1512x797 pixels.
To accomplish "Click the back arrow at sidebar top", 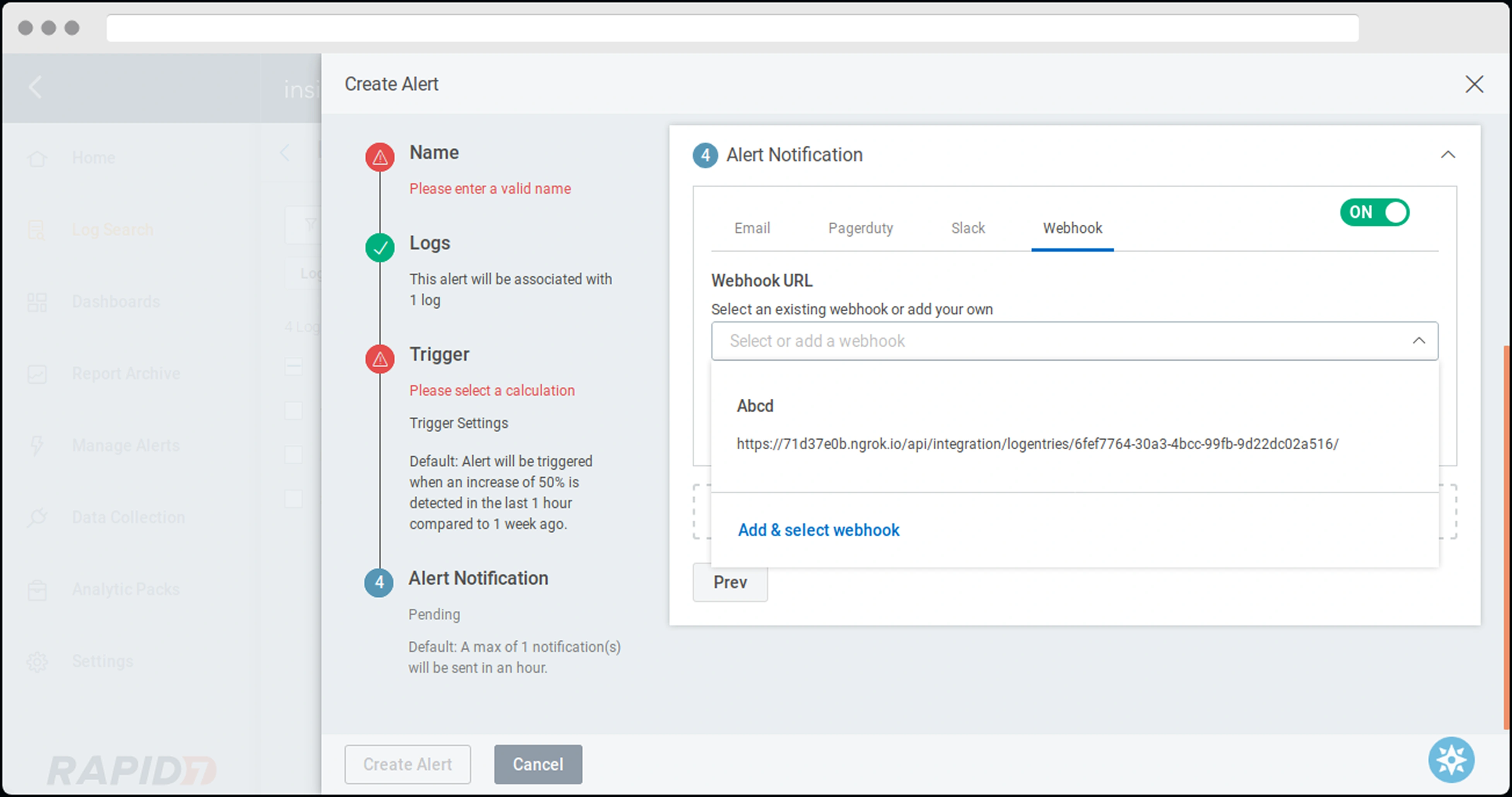I will click(35, 87).
